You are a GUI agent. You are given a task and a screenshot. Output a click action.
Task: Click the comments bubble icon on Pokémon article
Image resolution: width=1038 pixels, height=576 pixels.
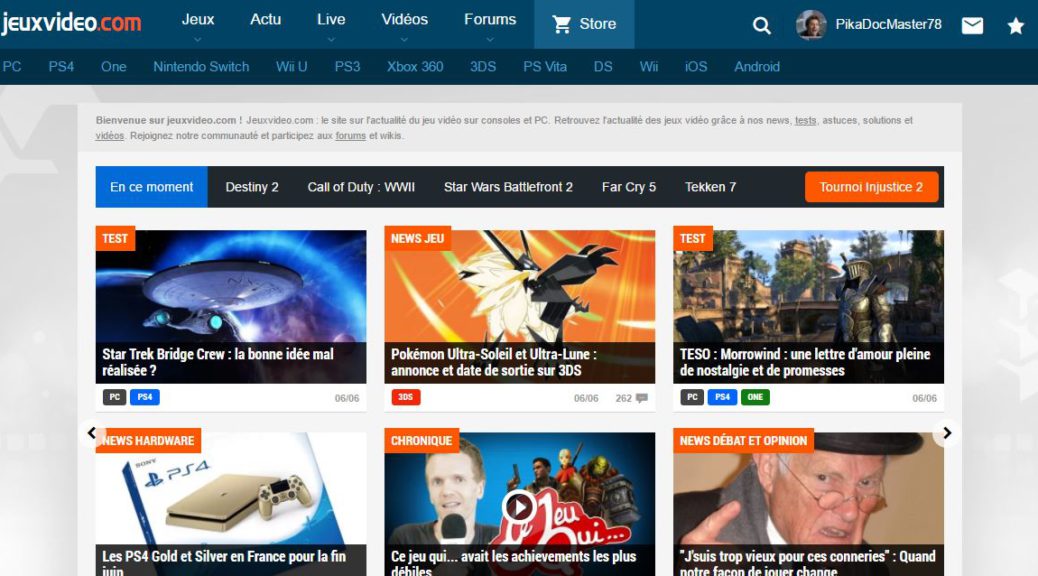[641, 398]
